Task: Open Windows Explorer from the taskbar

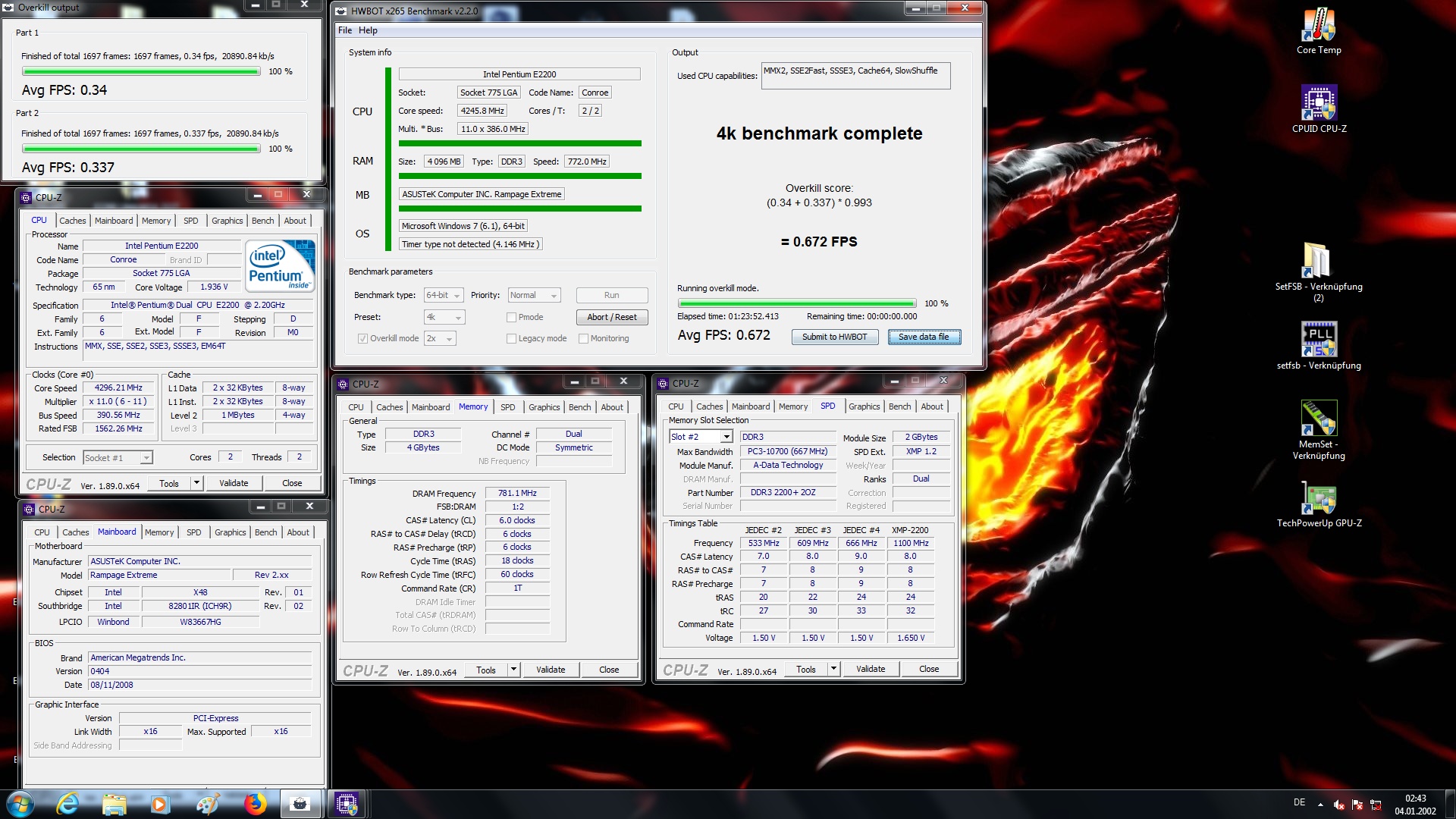Action: (x=114, y=804)
